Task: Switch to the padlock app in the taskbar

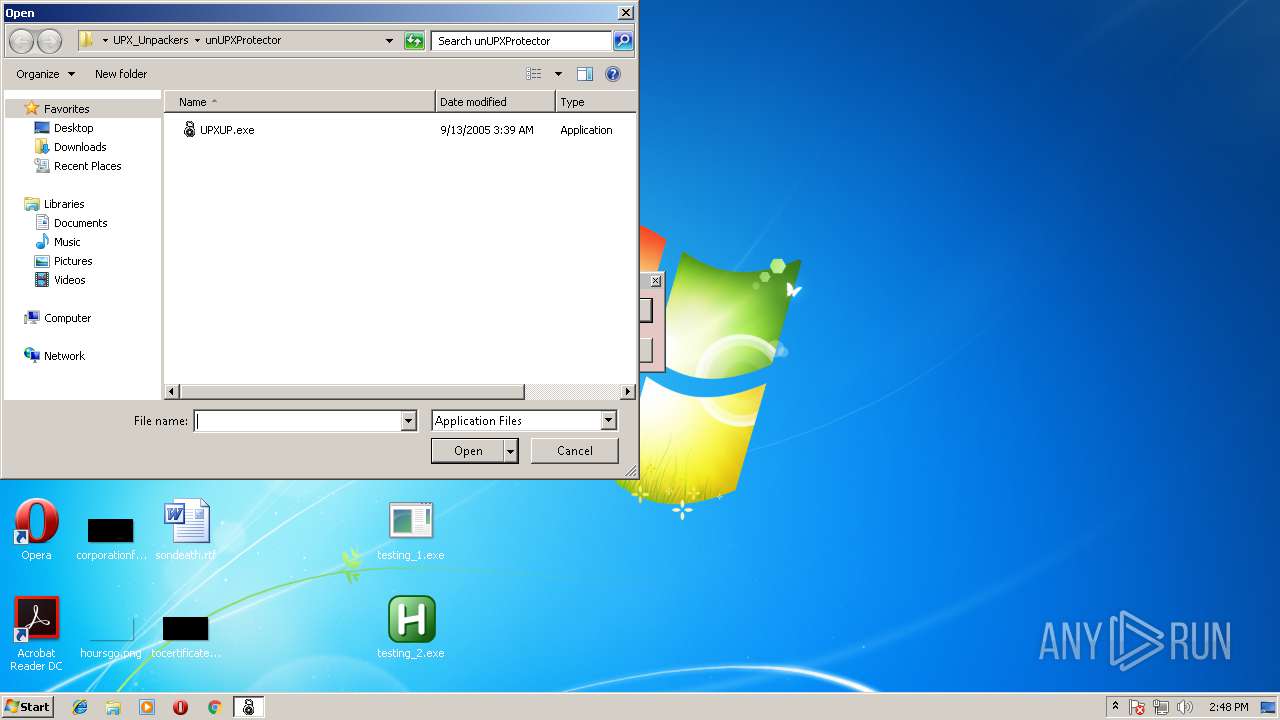Action: (x=248, y=707)
